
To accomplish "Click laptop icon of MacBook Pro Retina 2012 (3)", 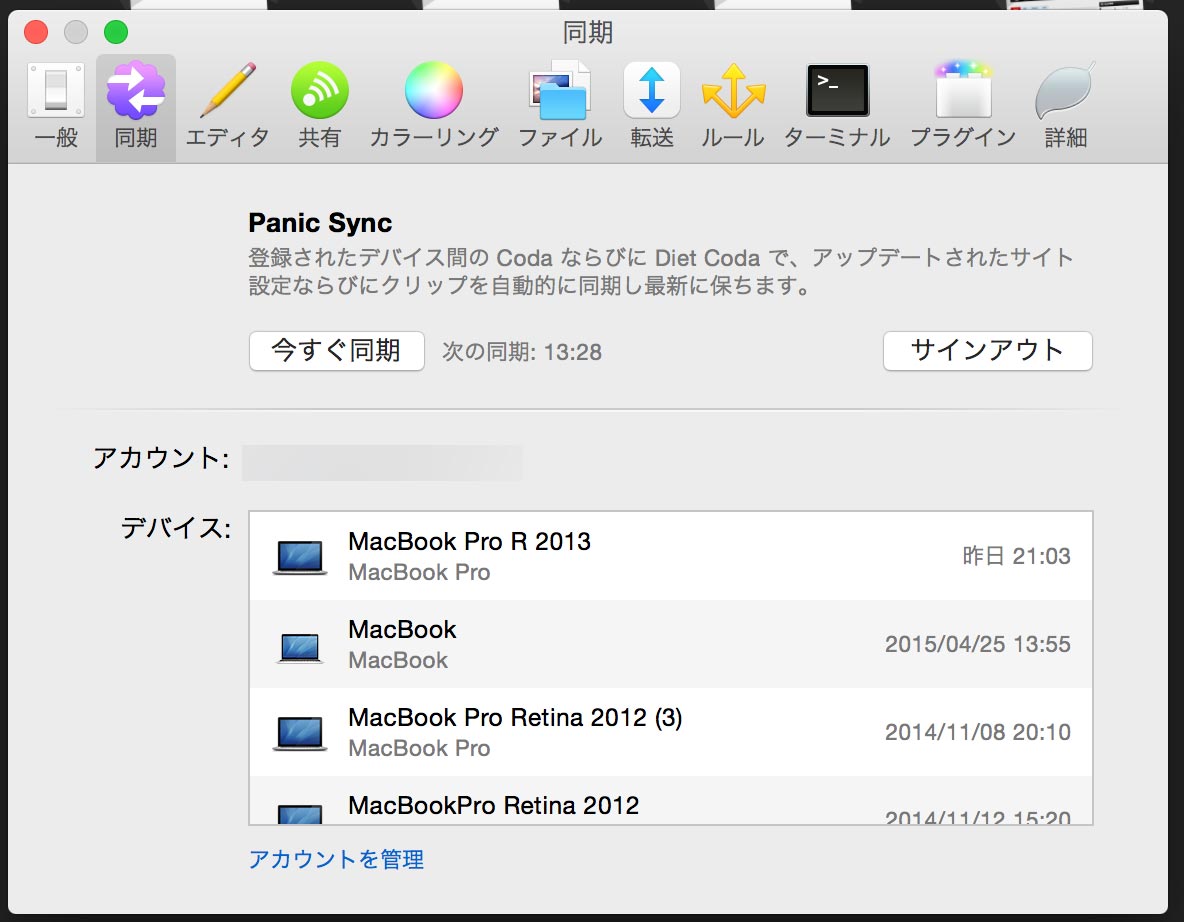I will 300,734.
